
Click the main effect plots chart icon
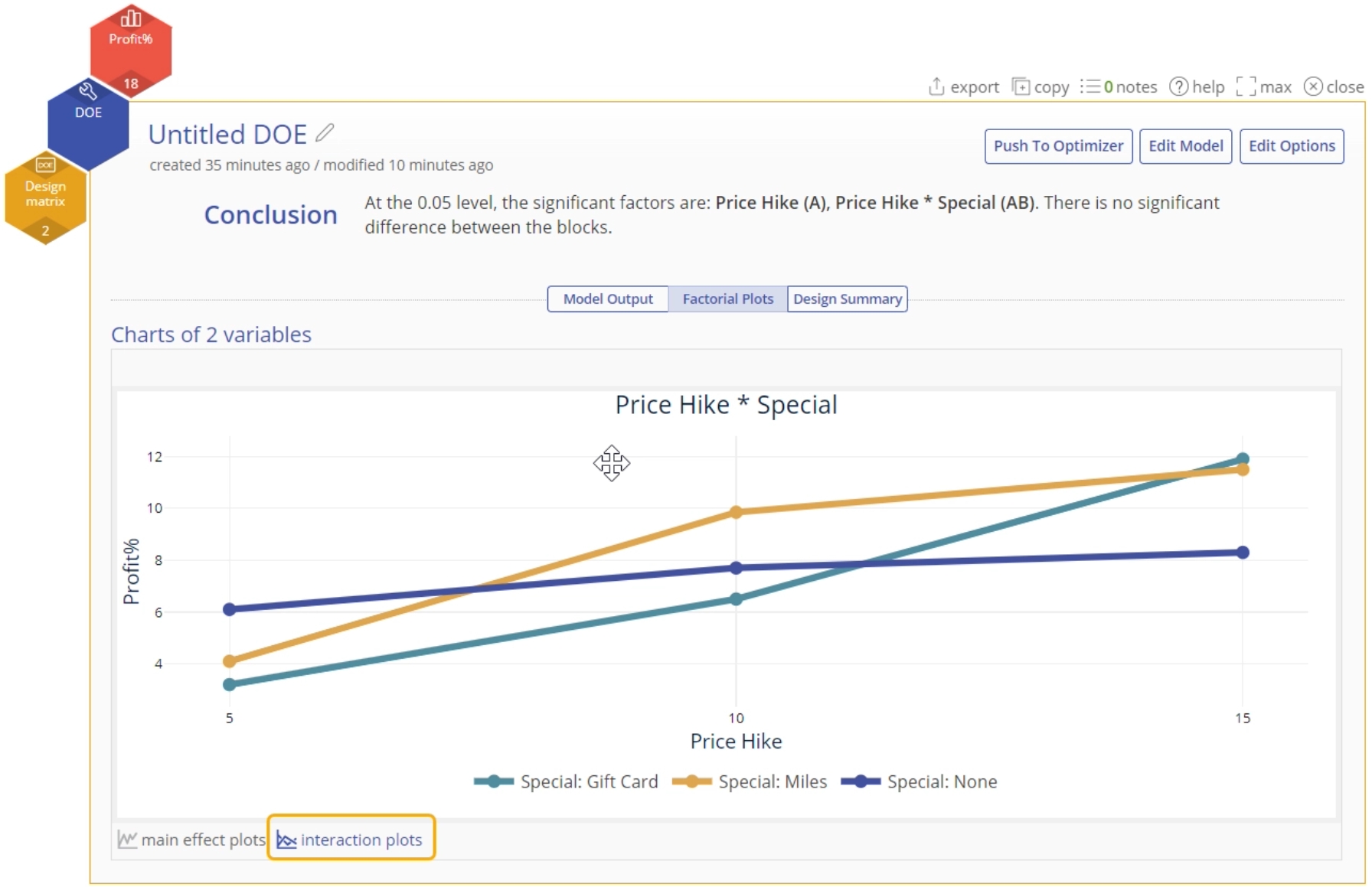[127, 840]
